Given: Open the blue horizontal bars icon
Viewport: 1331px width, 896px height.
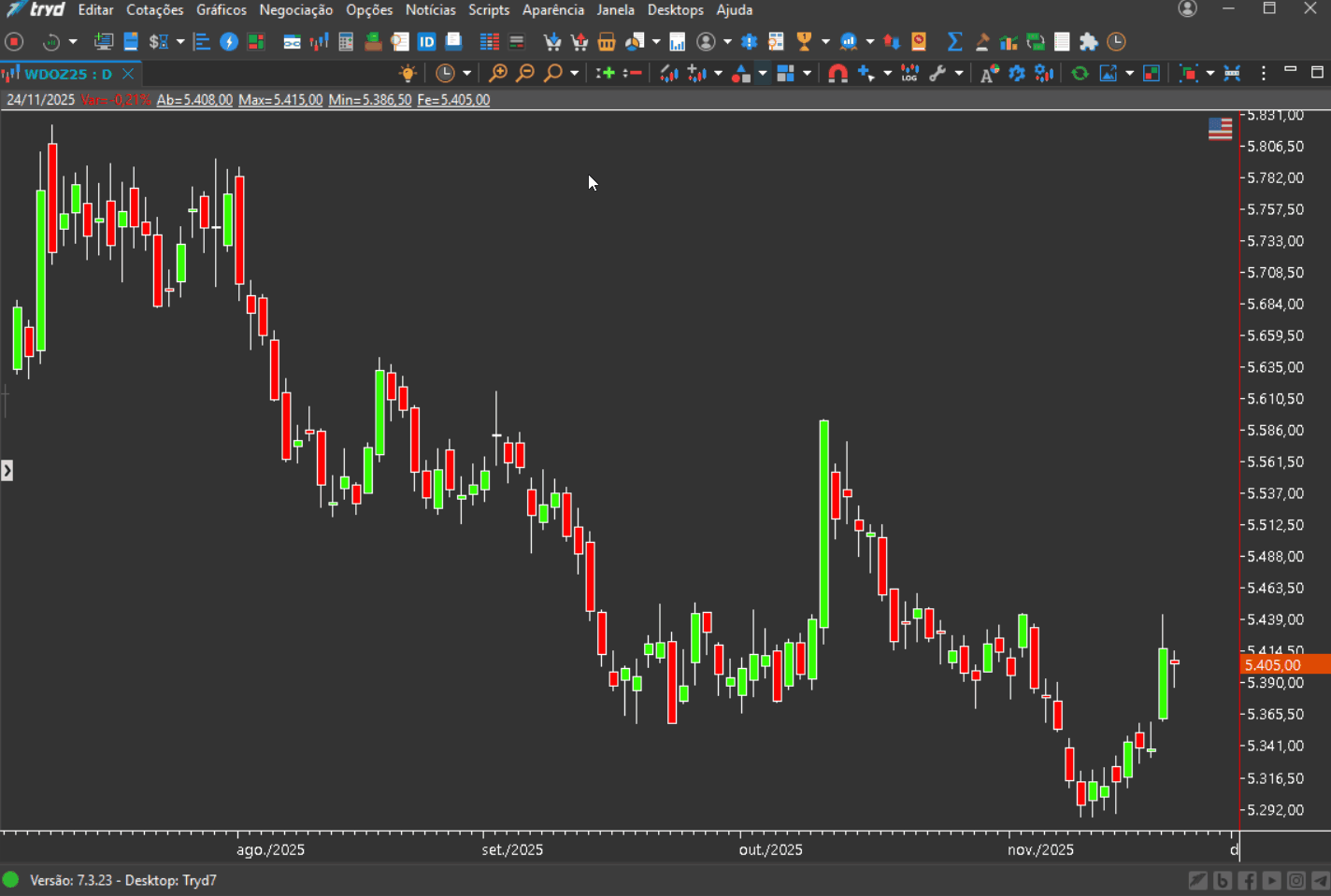Looking at the screenshot, I should point(201,42).
